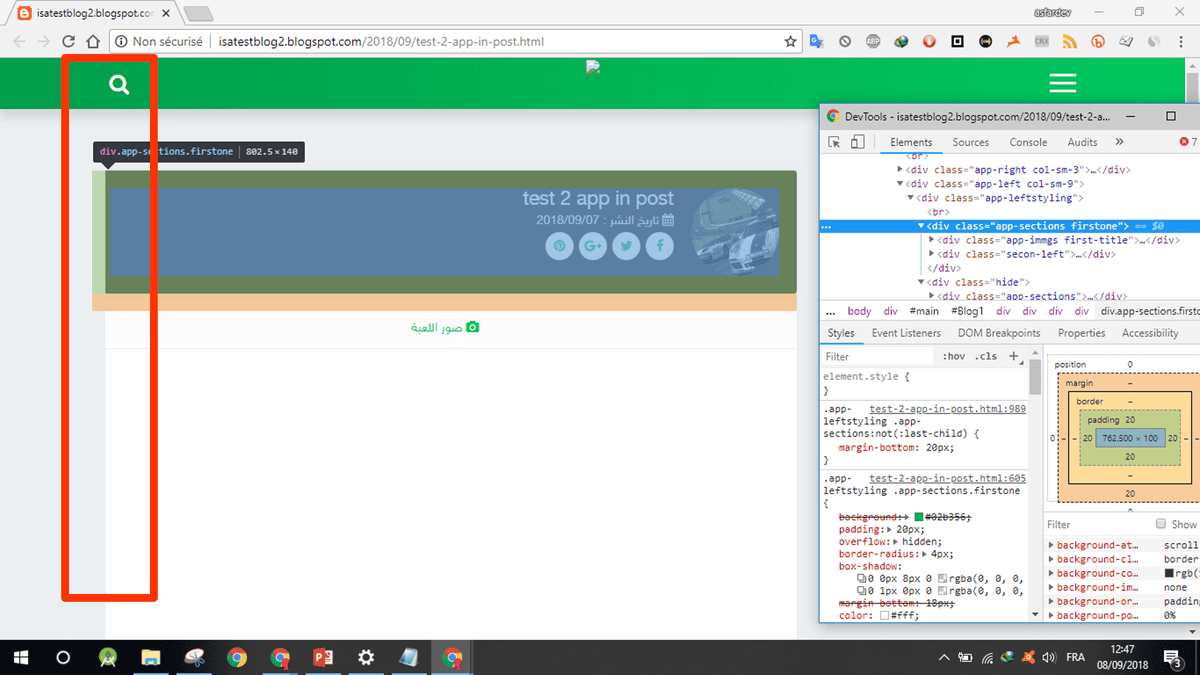Open source link test-2-app-in-post.html:989

click(947, 409)
